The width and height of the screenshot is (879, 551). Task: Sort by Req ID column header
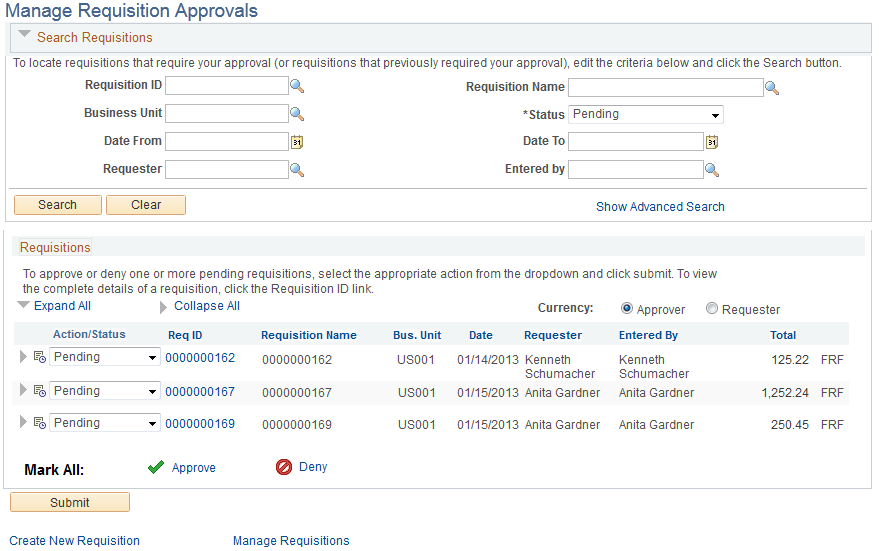pyautogui.click(x=185, y=335)
